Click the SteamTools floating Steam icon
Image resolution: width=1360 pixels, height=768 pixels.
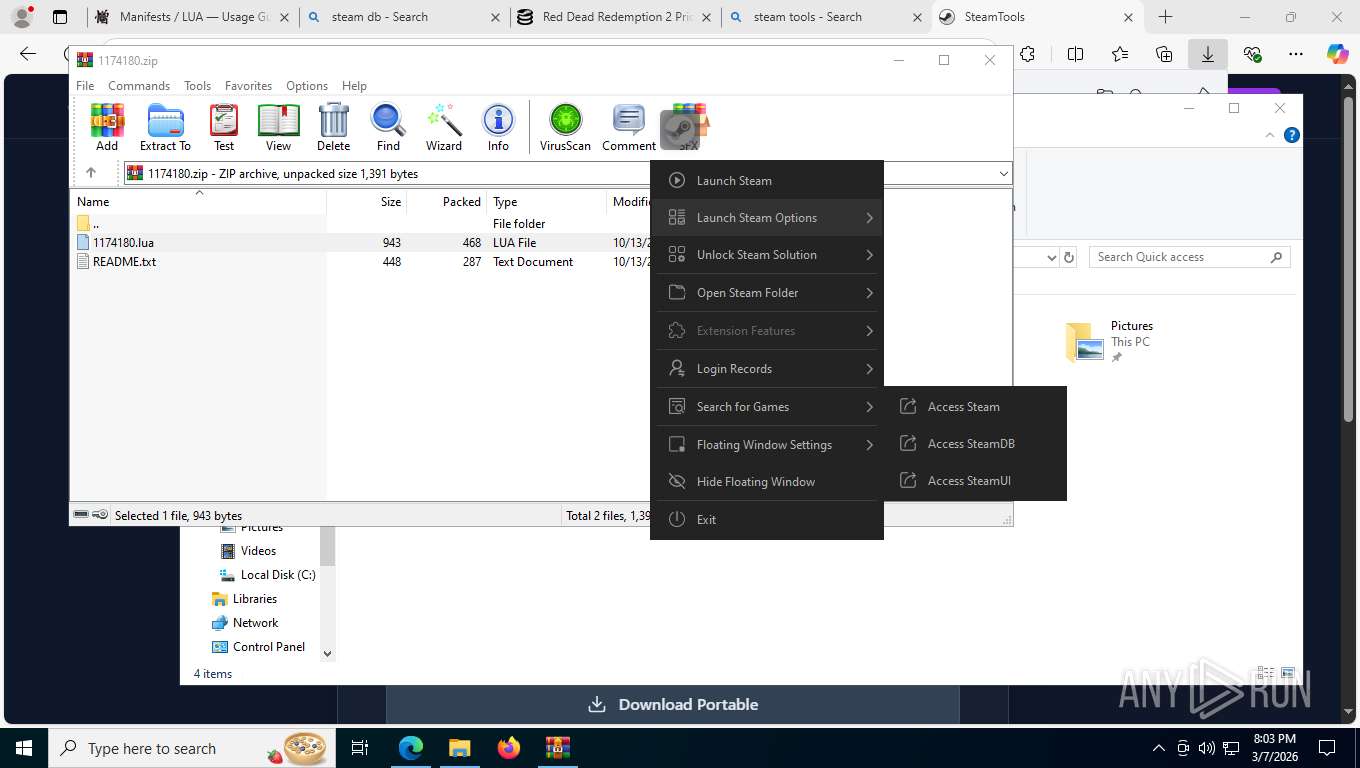click(x=679, y=129)
